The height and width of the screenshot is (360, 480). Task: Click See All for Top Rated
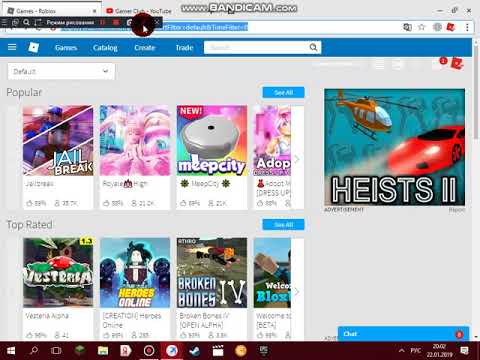(x=283, y=225)
